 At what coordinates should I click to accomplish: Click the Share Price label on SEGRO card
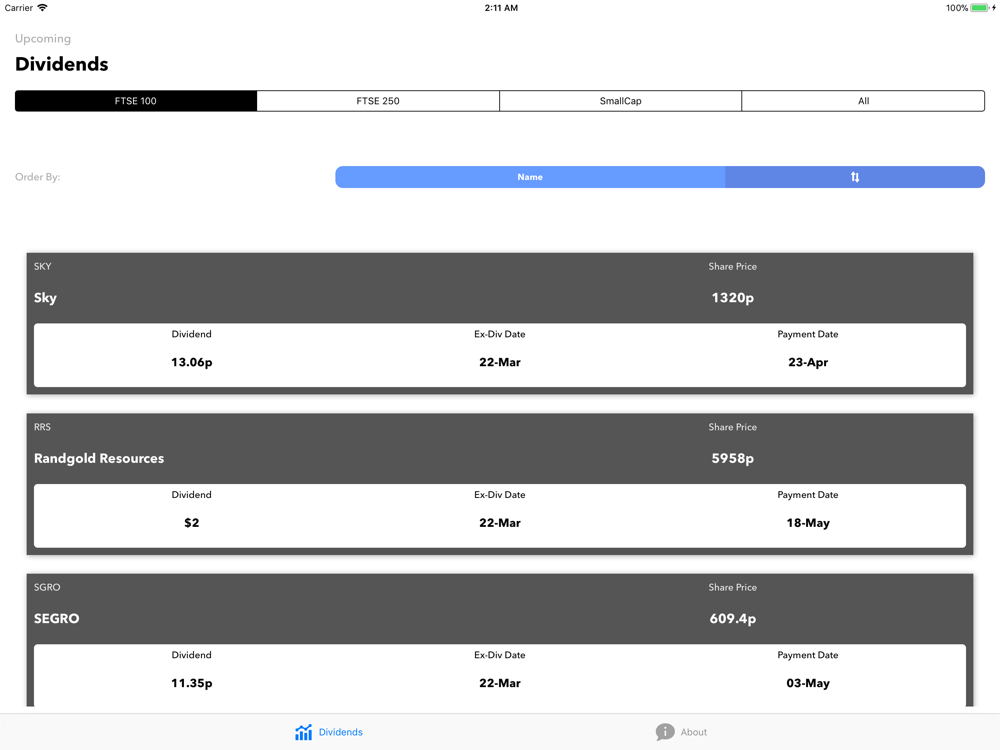coord(733,587)
